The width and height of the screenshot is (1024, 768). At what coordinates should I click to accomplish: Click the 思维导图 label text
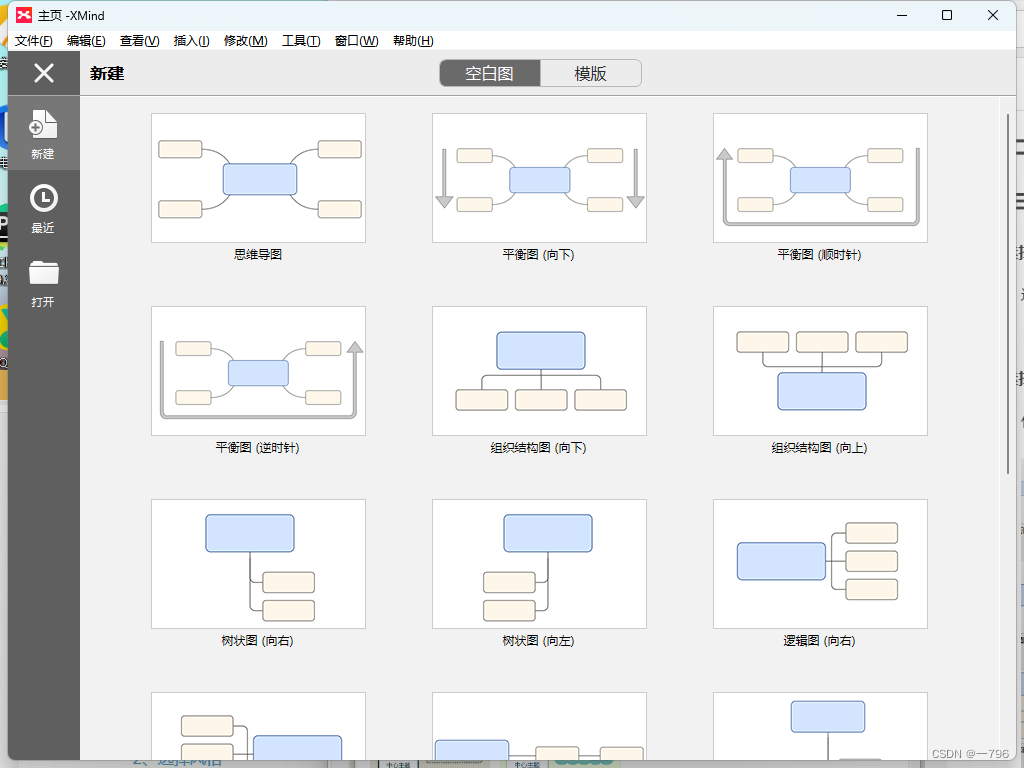tap(258, 255)
